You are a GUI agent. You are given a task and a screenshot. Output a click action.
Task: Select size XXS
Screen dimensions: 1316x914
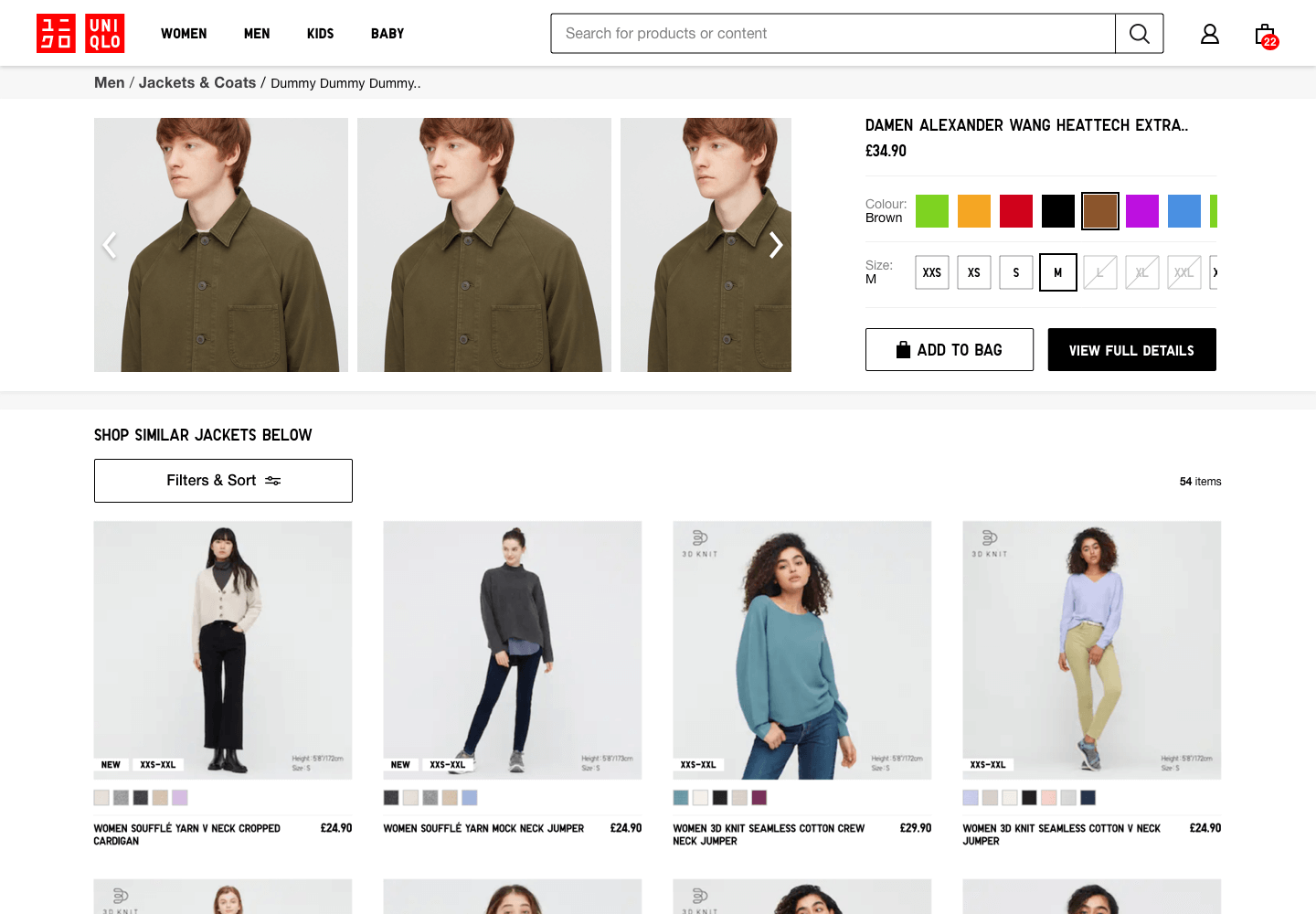(x=932, y=272)
